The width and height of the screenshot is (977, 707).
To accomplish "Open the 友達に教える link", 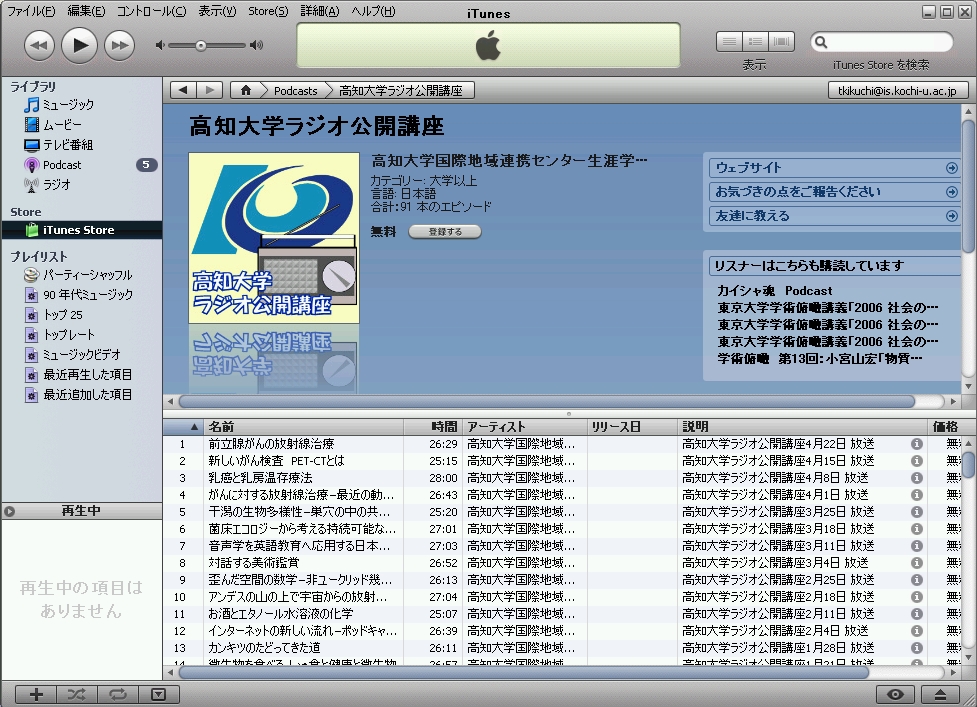I will click(834, 216).
